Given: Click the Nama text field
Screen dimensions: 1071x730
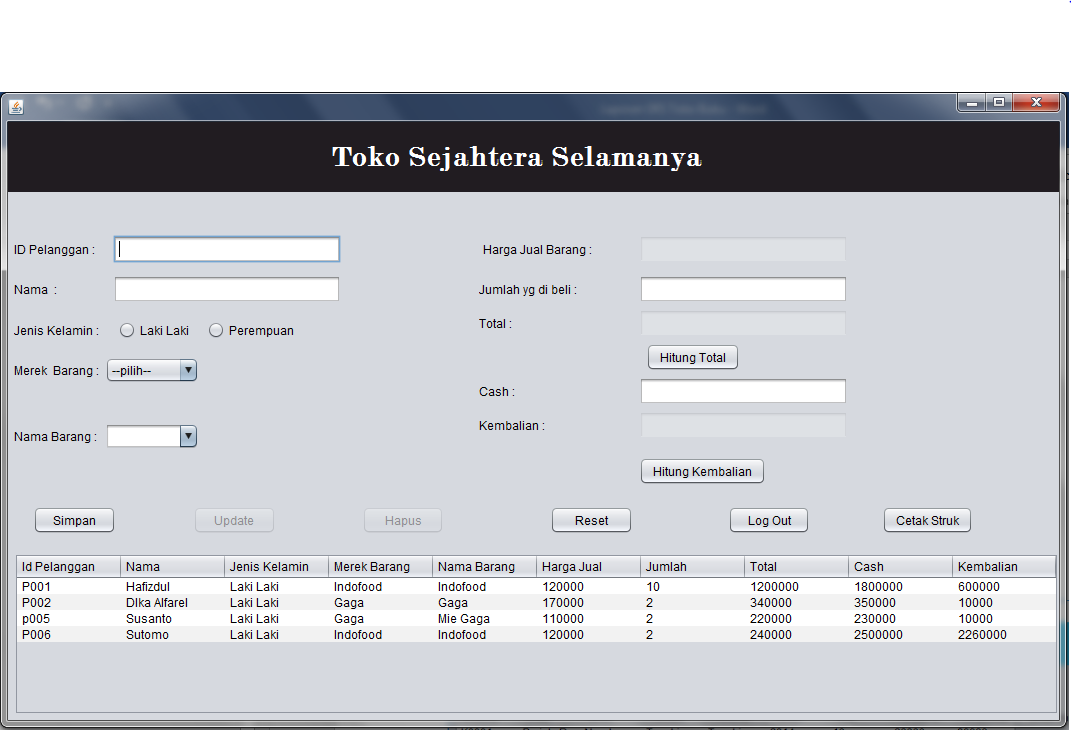Looking at the screenshot, I should pyautogui.click(x=226, y=288).
